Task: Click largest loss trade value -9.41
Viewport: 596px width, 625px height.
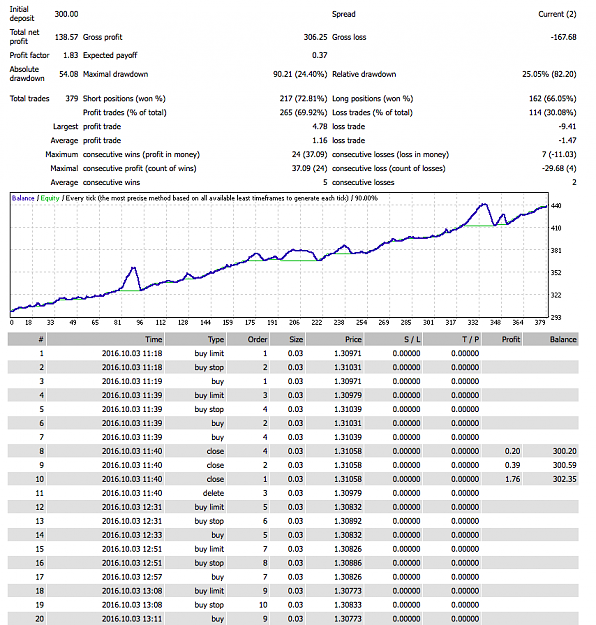Action: pyautogui.click(x=567, y=126)
